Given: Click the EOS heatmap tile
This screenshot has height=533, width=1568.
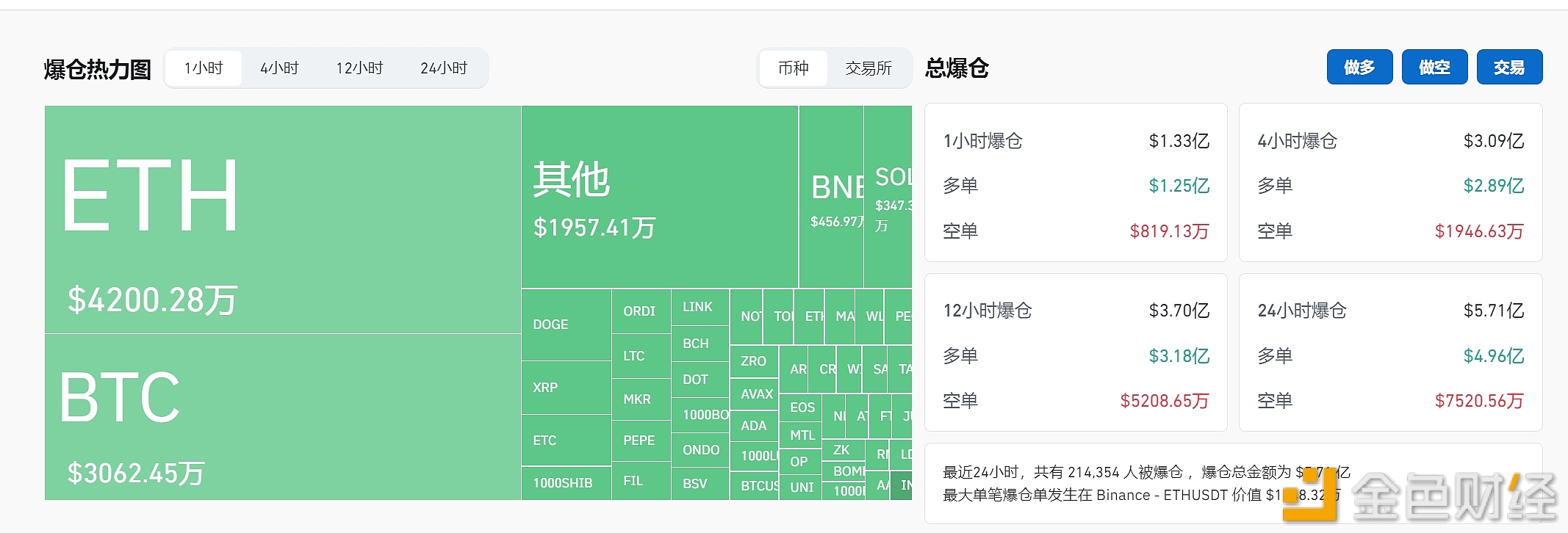Looking at the screenshot, I should [x=801, y=407].
